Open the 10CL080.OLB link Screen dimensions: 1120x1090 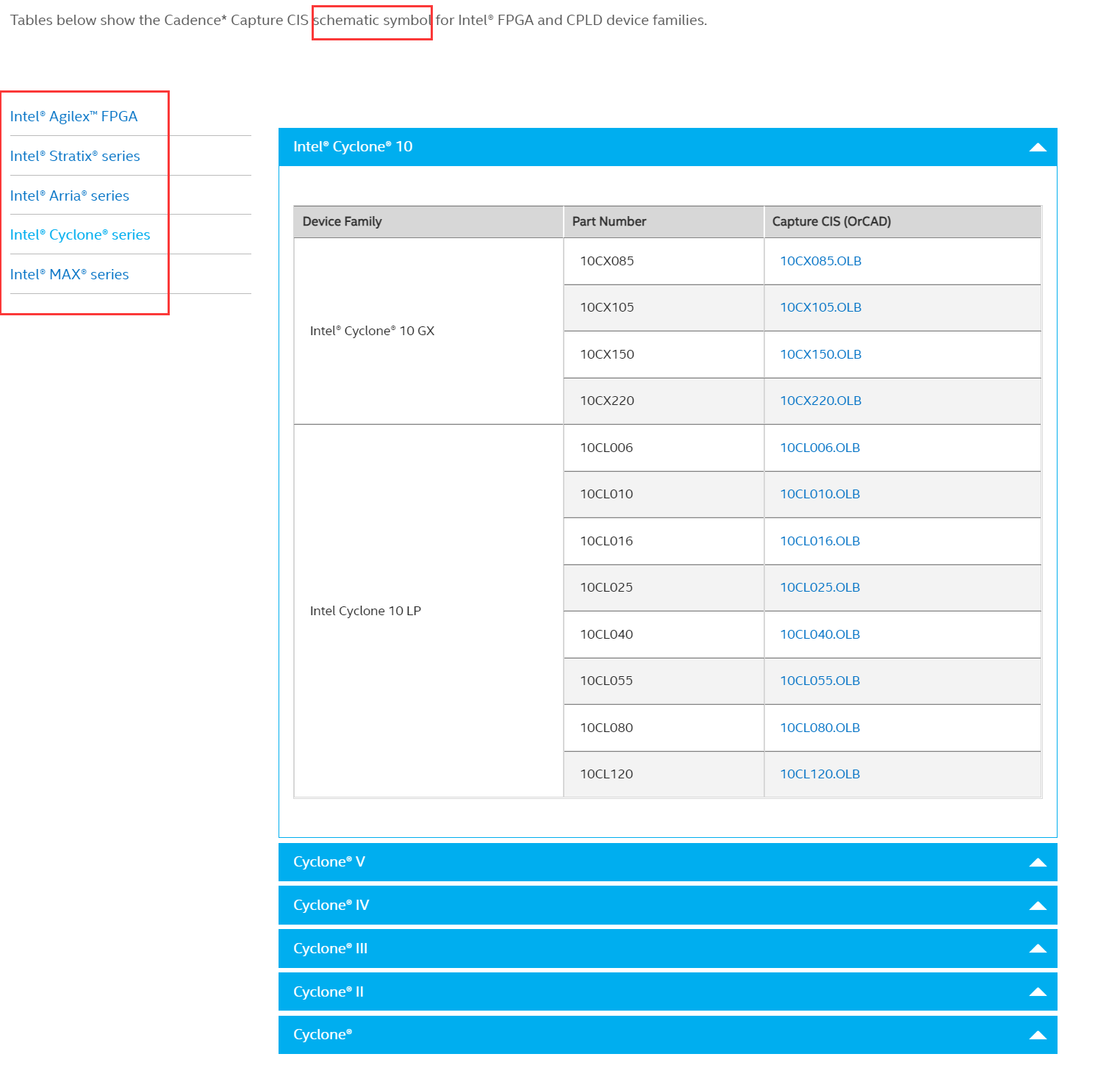(819, 728)
